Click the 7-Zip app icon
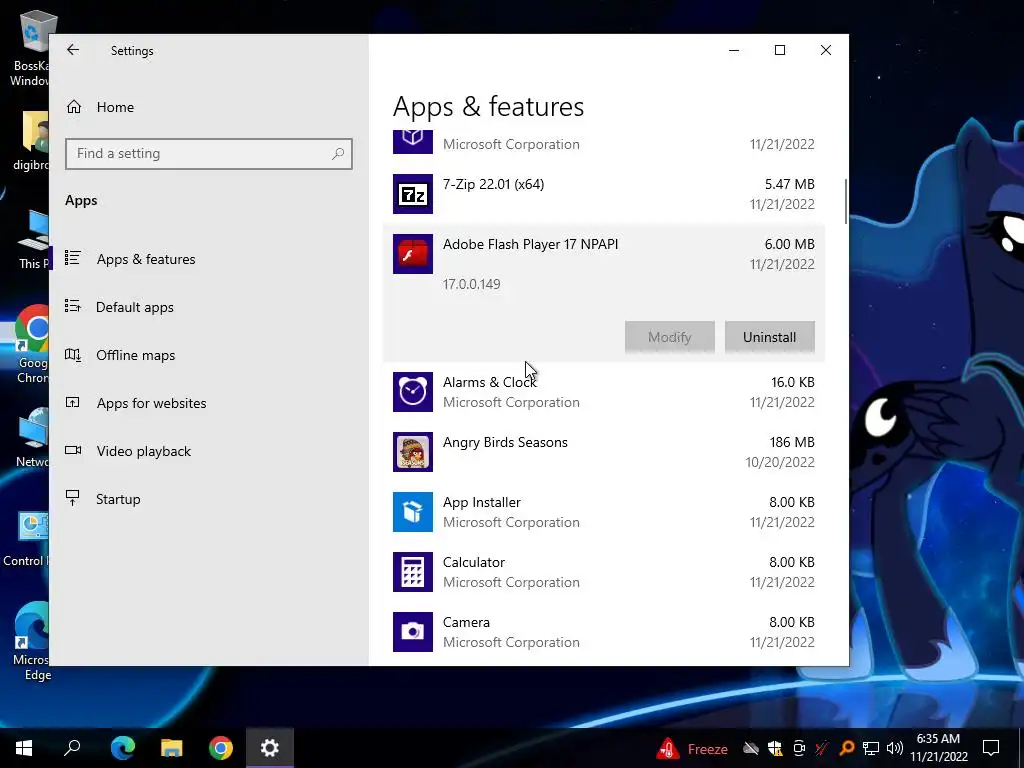Screen dimensions: 1024x768 [413, 194]
